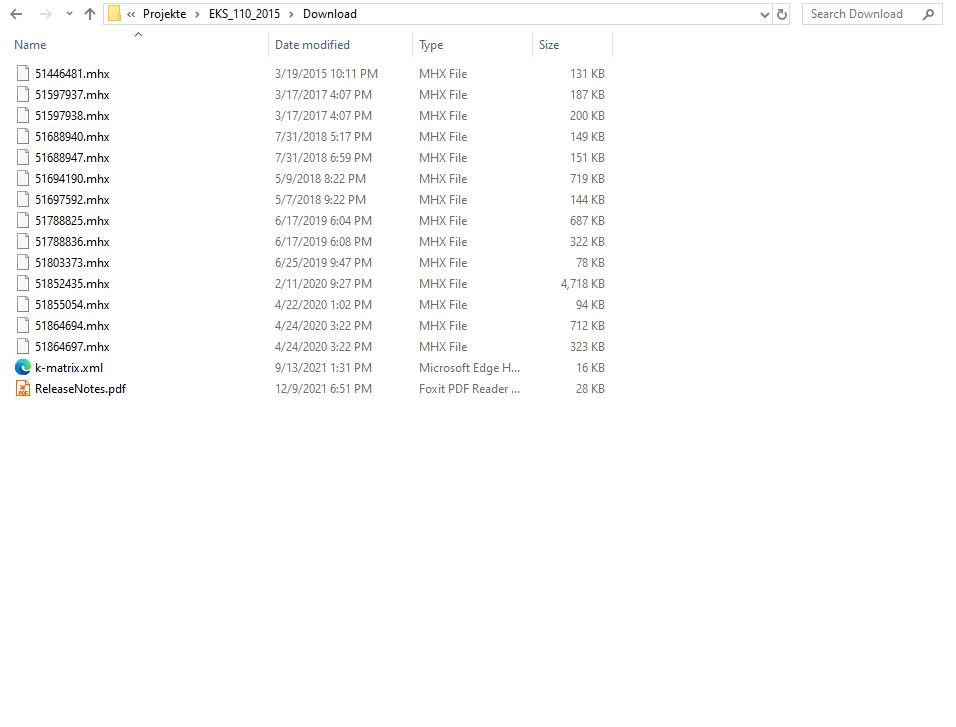956x727 pixels.
Task: Select the file name k-matrix.xml
Action: coord(69,368)
